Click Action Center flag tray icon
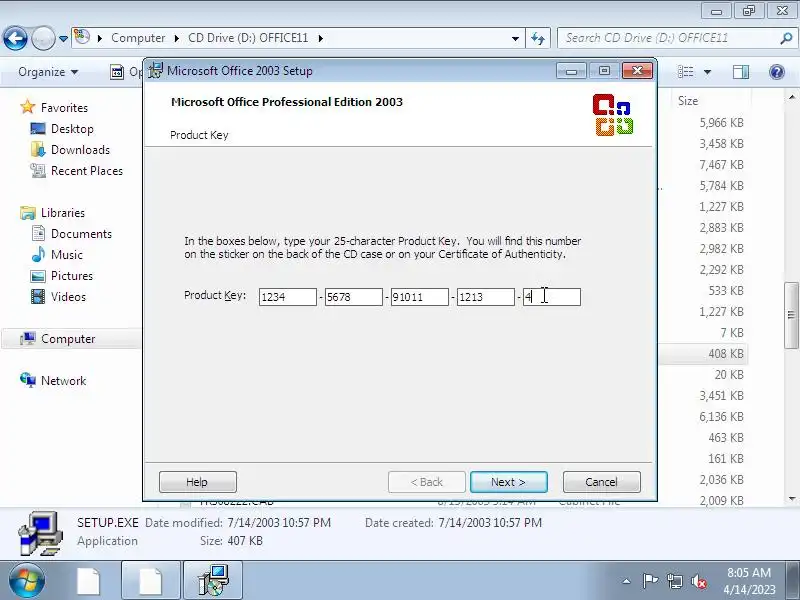Viewport: 800px width, 600px height. point(649,581)
